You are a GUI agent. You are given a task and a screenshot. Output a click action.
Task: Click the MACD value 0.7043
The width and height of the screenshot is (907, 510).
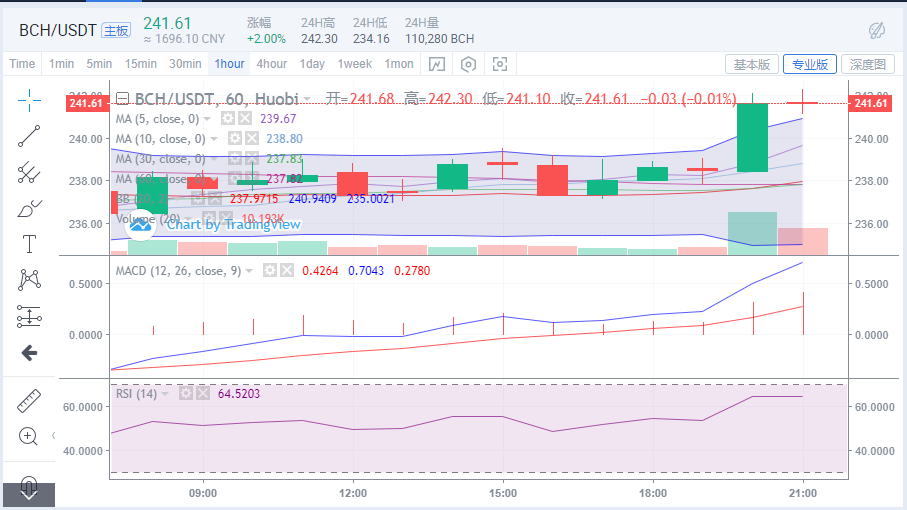(x=366, y=271)
